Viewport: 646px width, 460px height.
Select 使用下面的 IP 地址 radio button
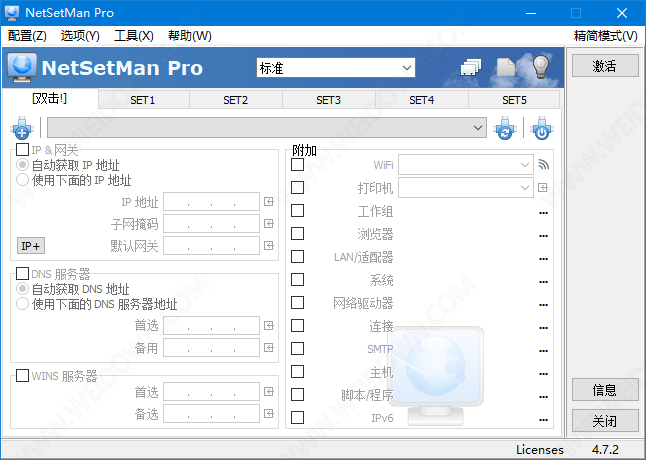coord(22,180)
